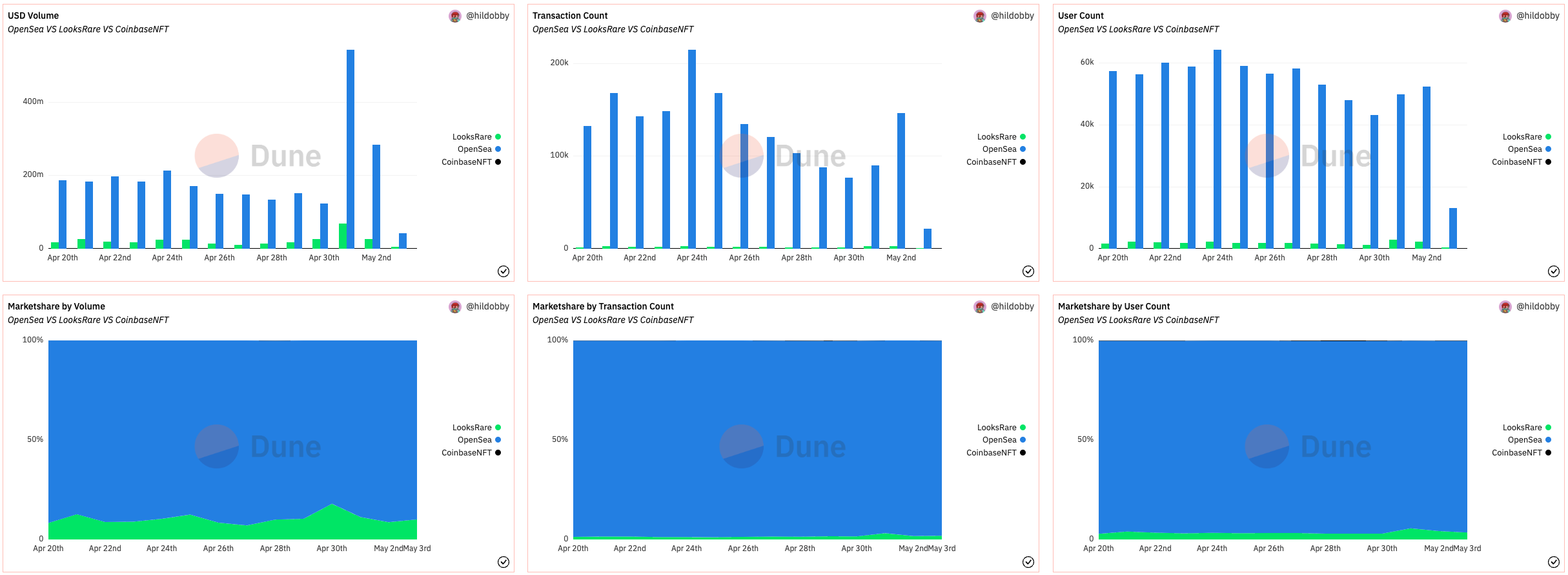The height and width of the screenshot is (575, 1568).
Task: Toggle LooksRare series in User Count legend
Action: 1527,137
